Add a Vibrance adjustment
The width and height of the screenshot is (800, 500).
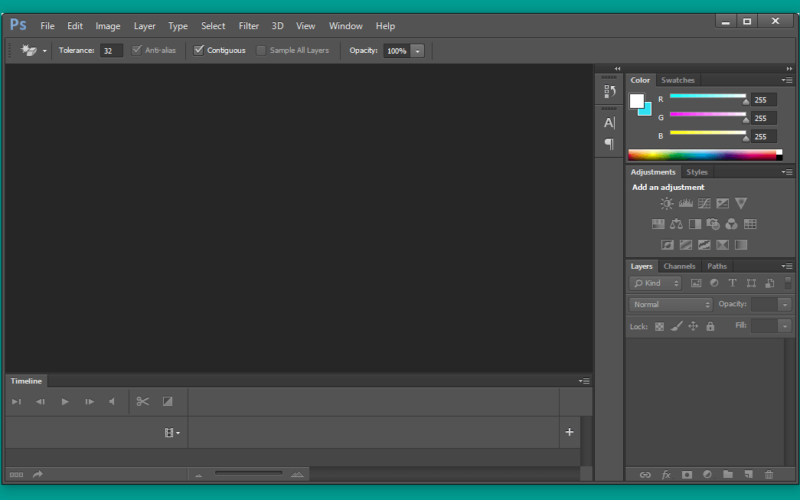pos(741,204)
